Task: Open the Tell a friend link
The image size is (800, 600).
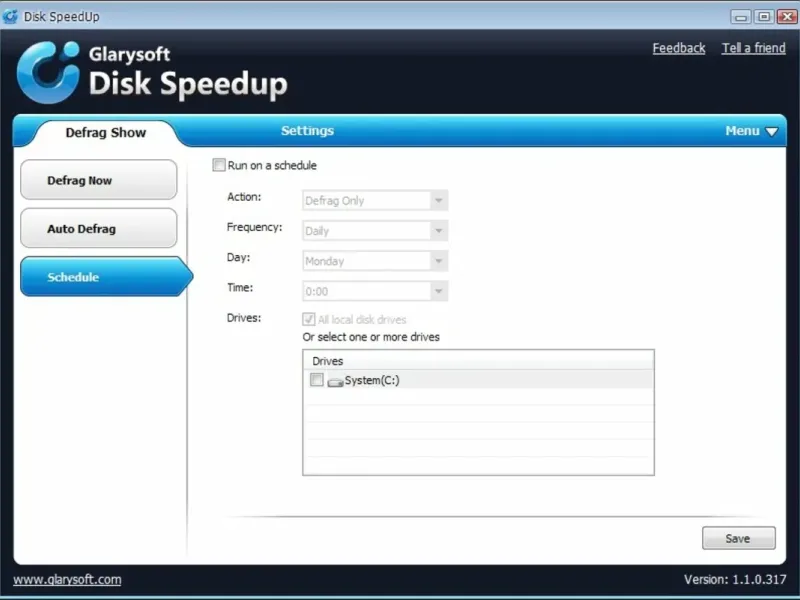Action: pyautogui.click(x=753, y=48)
